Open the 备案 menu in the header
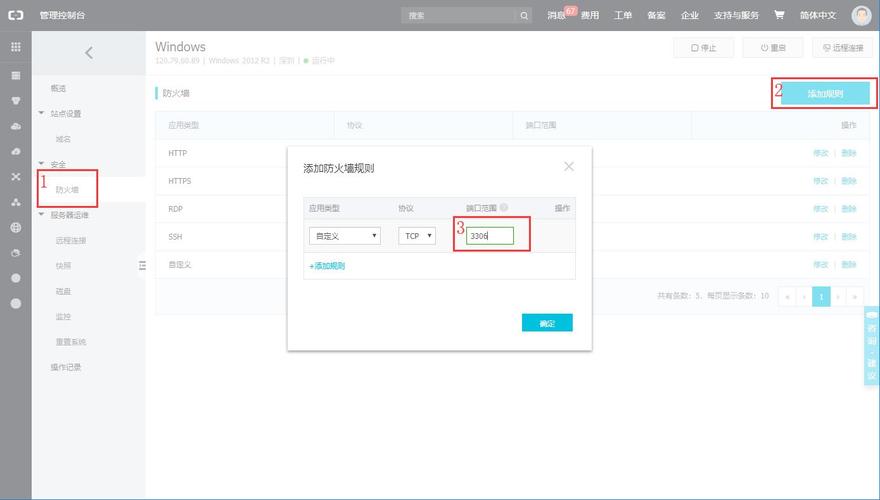Screen dimensions: 880x500 [656, 15]
